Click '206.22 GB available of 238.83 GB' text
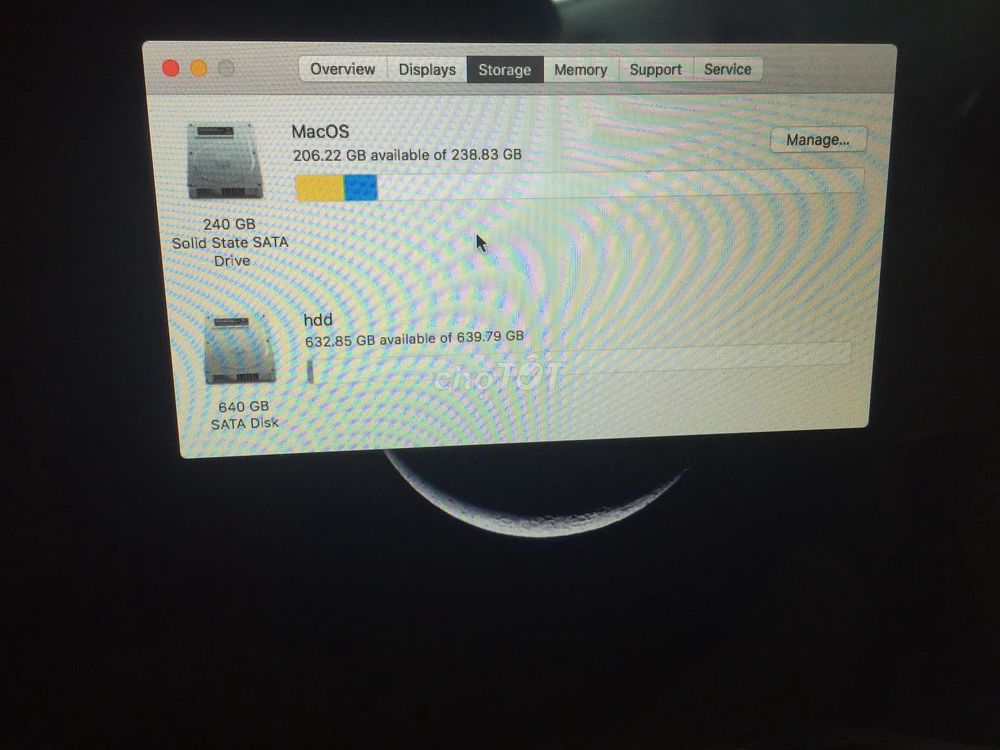 [407, 155]
